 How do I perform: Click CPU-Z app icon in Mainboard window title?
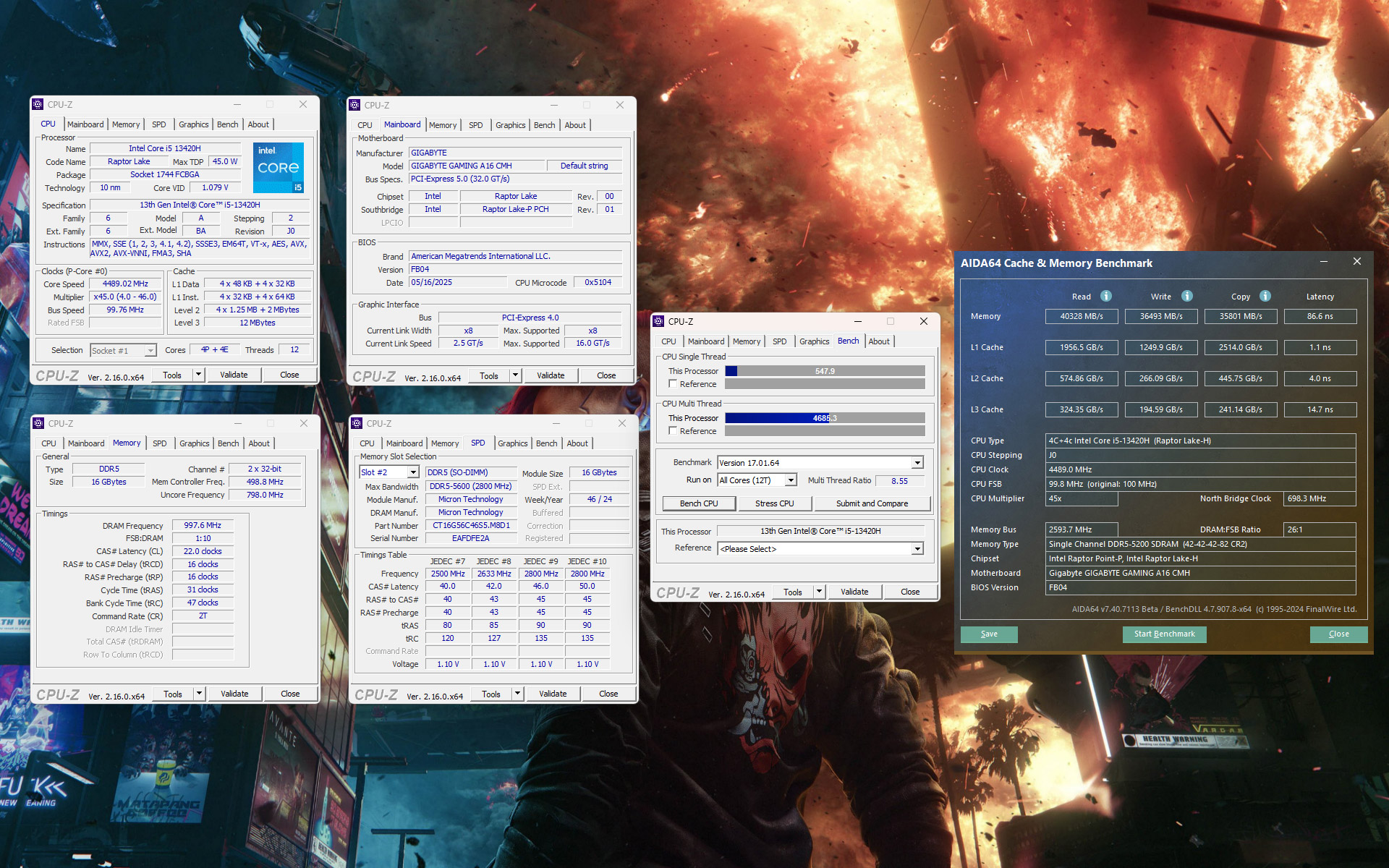354,105
